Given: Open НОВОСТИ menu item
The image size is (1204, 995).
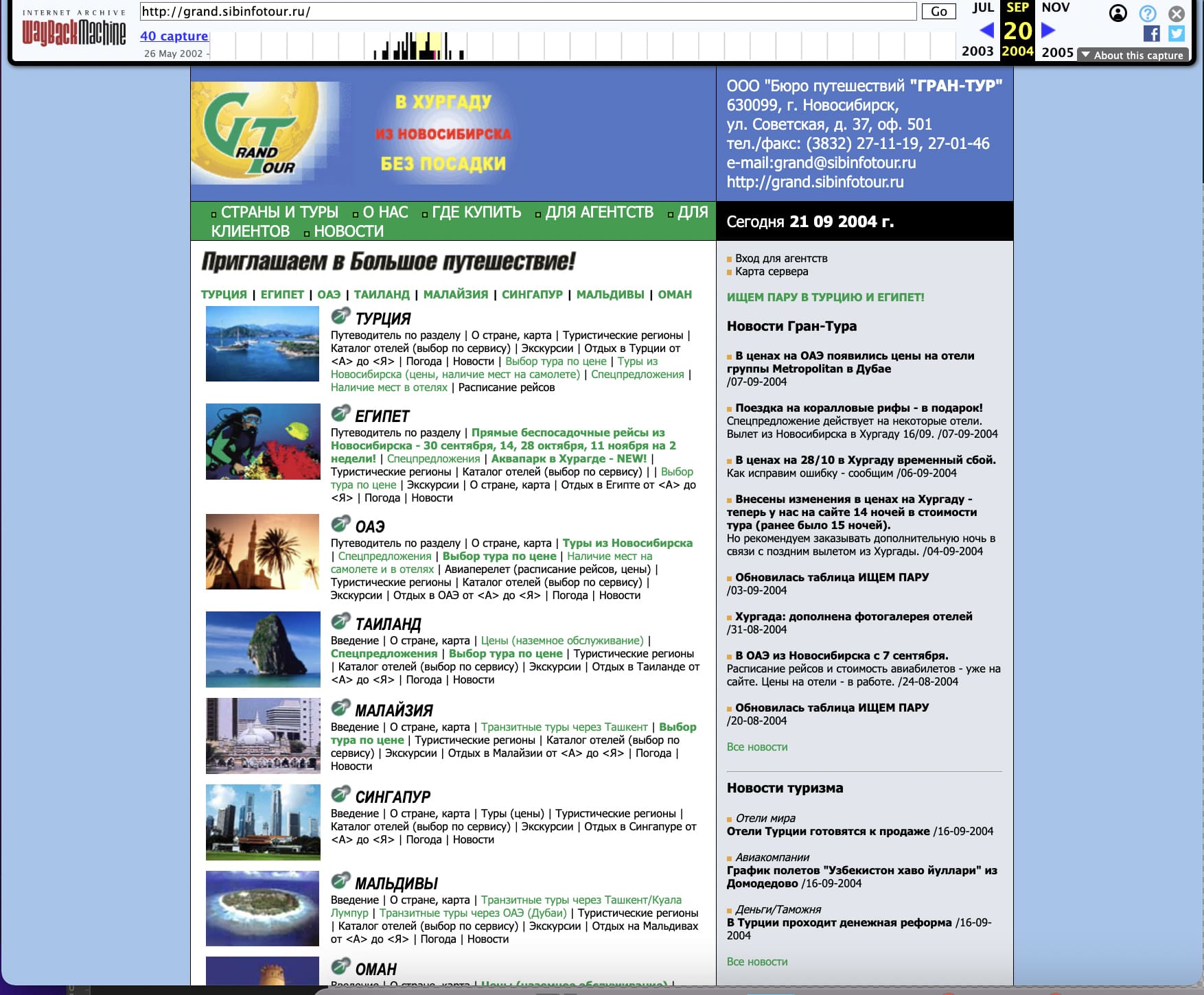Looking at the screenshot, I should point(349,231).
